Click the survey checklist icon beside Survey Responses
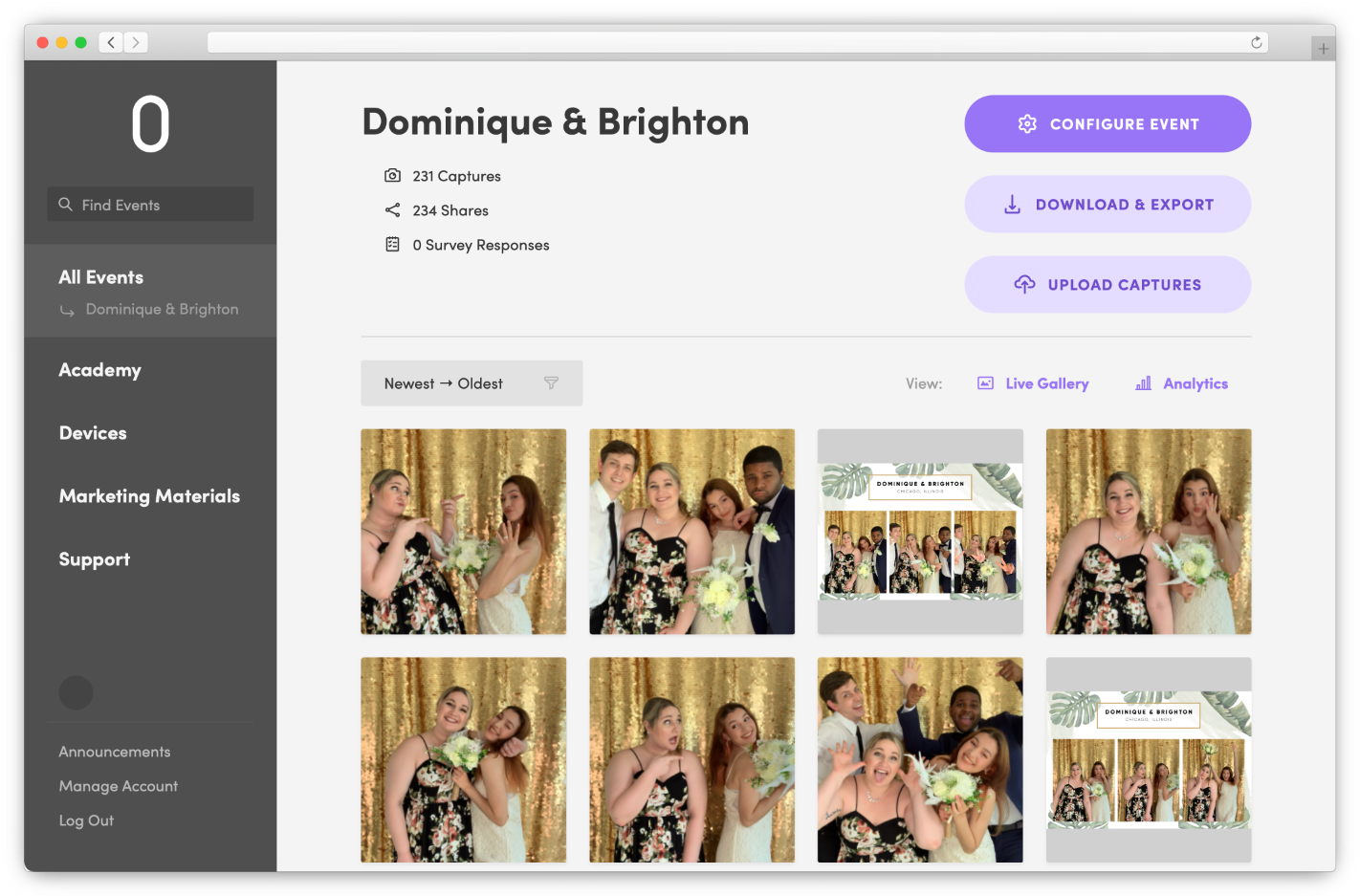Viewport: 1360px width, 896px height. pyautogui.click(x=392, y=244)
